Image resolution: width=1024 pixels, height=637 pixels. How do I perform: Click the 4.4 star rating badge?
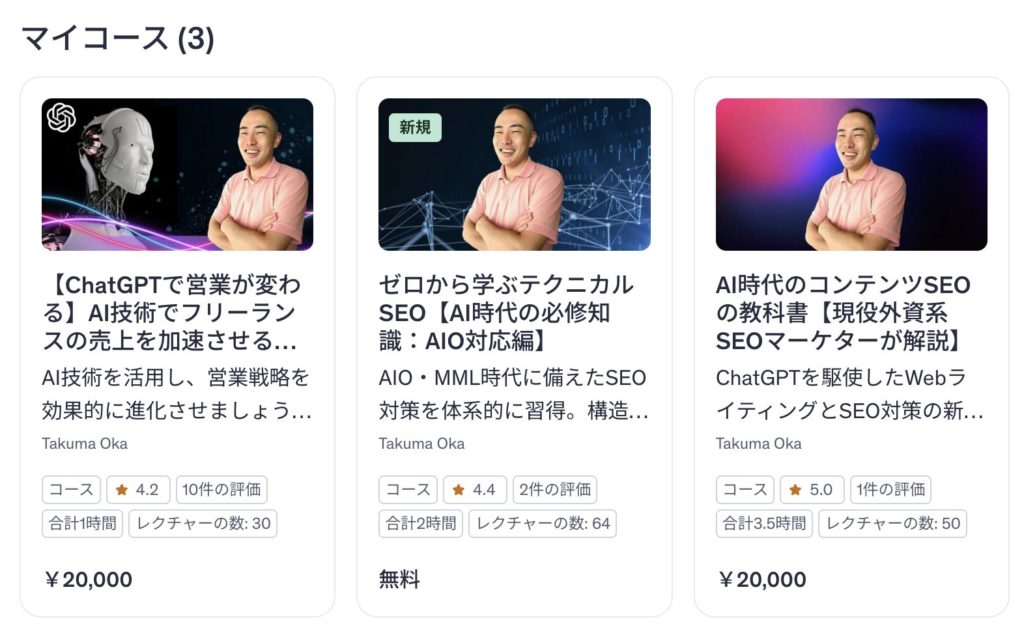point(475,490)
